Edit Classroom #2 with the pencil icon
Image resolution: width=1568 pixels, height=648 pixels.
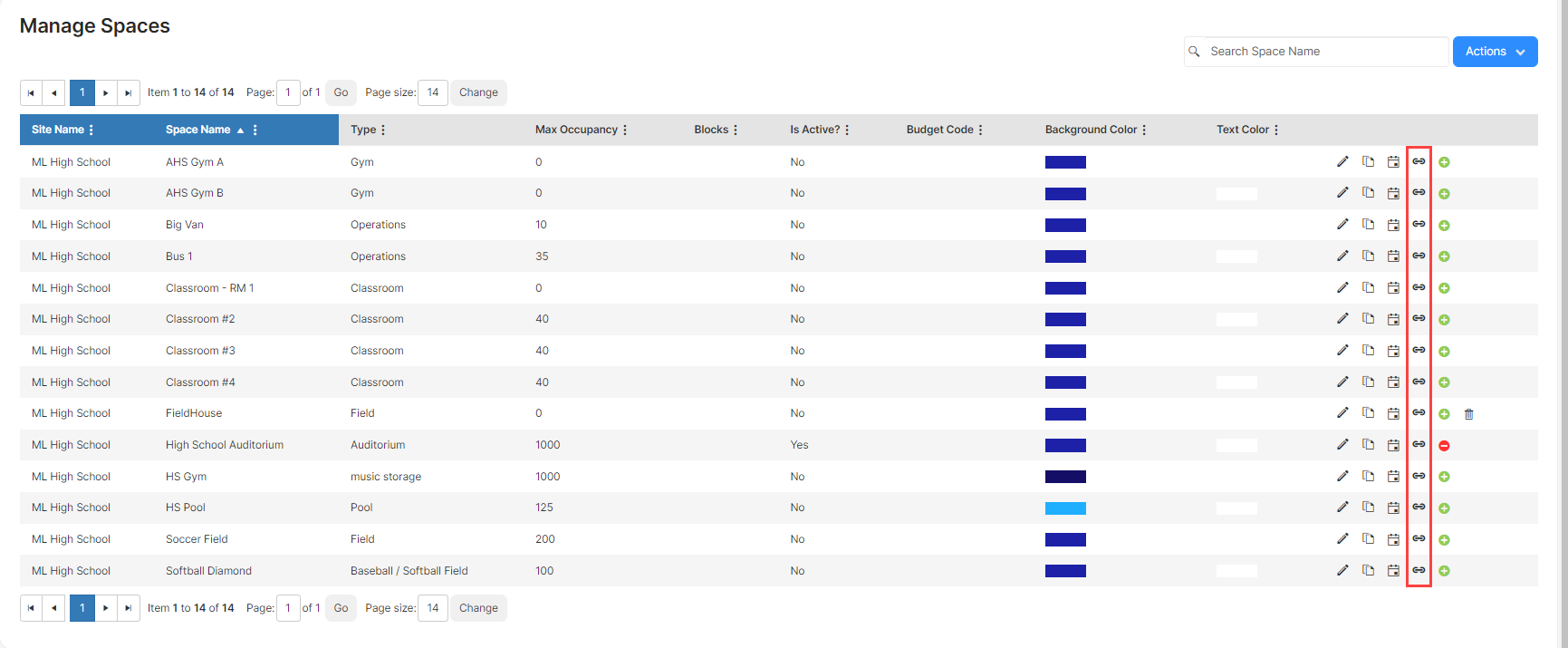[1342, 318]
